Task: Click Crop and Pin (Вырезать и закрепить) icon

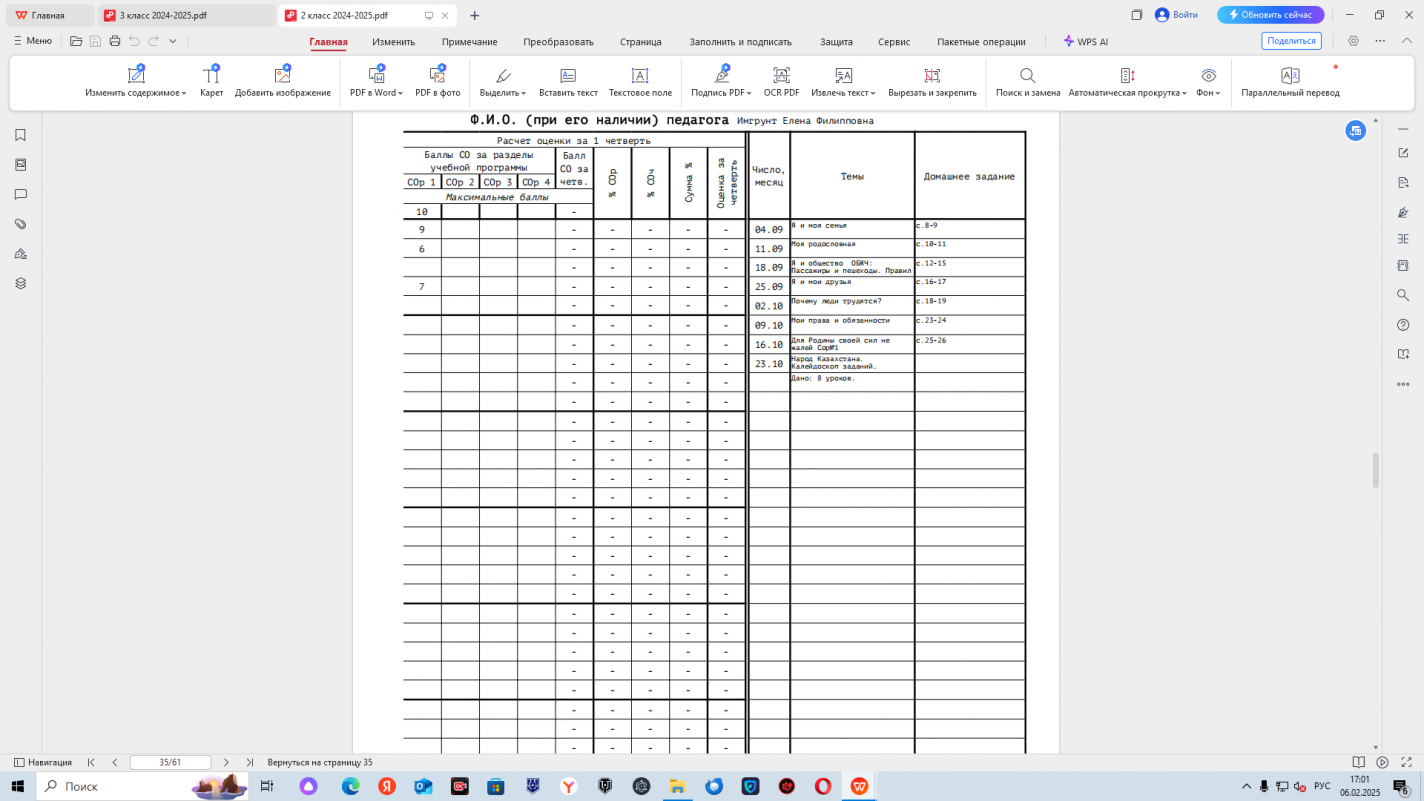Action: coord(932,76)
